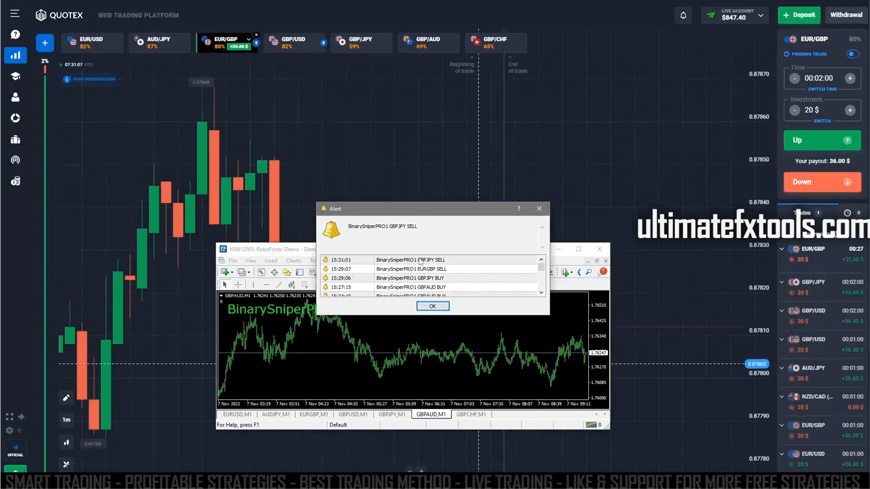
Task: Click the MetaTrader navigator star-folder icon
Action: (287, 272)
